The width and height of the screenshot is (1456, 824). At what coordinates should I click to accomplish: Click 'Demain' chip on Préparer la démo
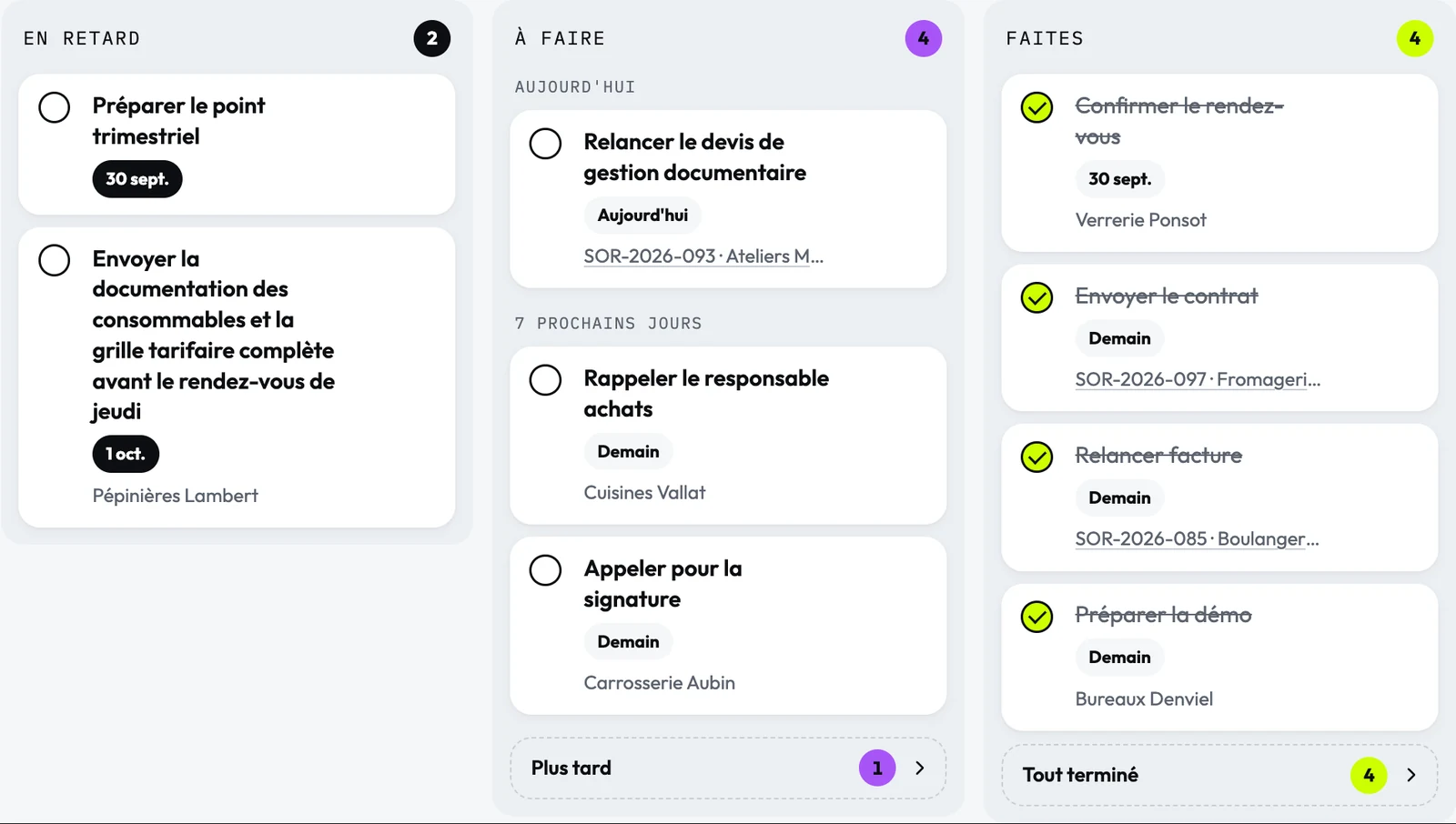1119,658
